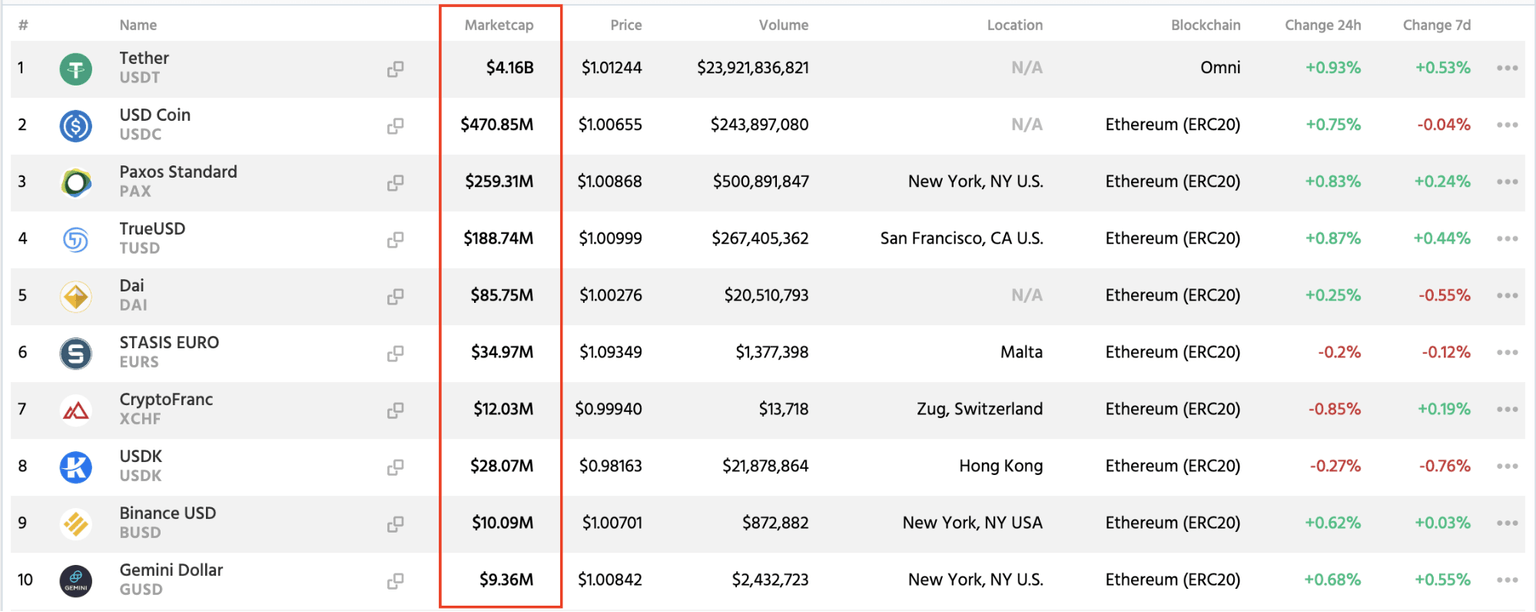1536x612 pixels.
Task: Click the Dai diamond logo icon
Action: pos(76,297)
